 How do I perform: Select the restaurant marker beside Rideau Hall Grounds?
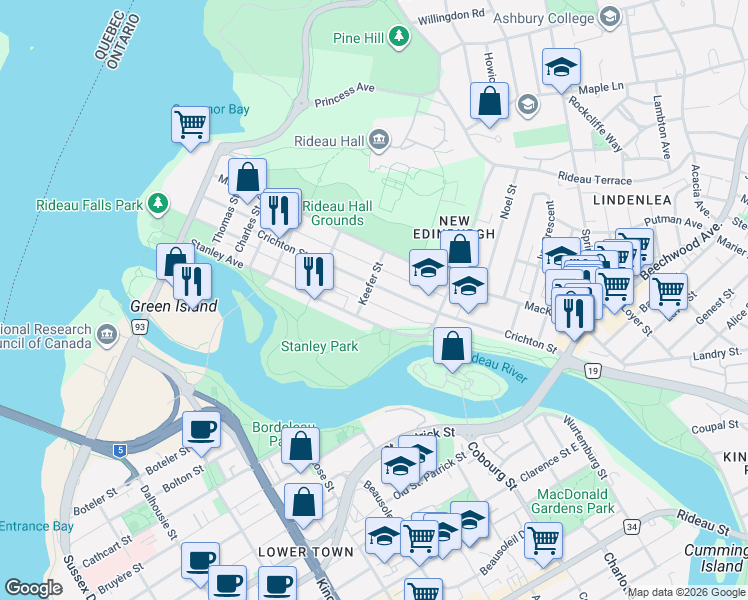[x=279, y=212]
